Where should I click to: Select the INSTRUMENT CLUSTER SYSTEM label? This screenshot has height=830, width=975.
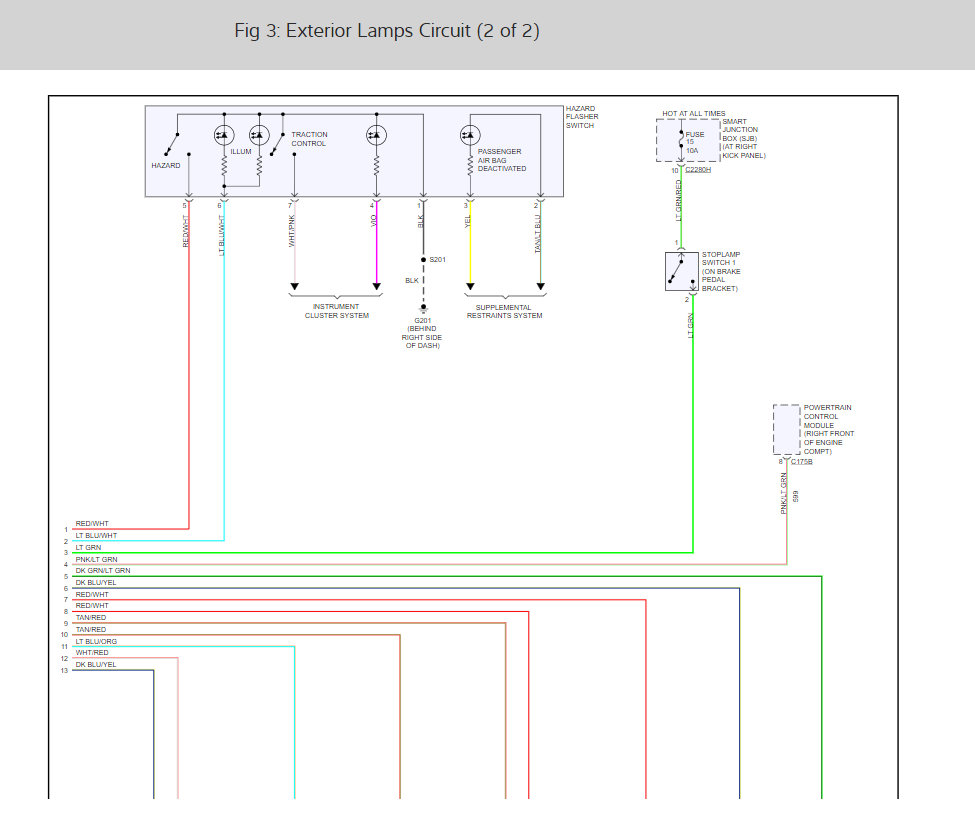[336, 311]
